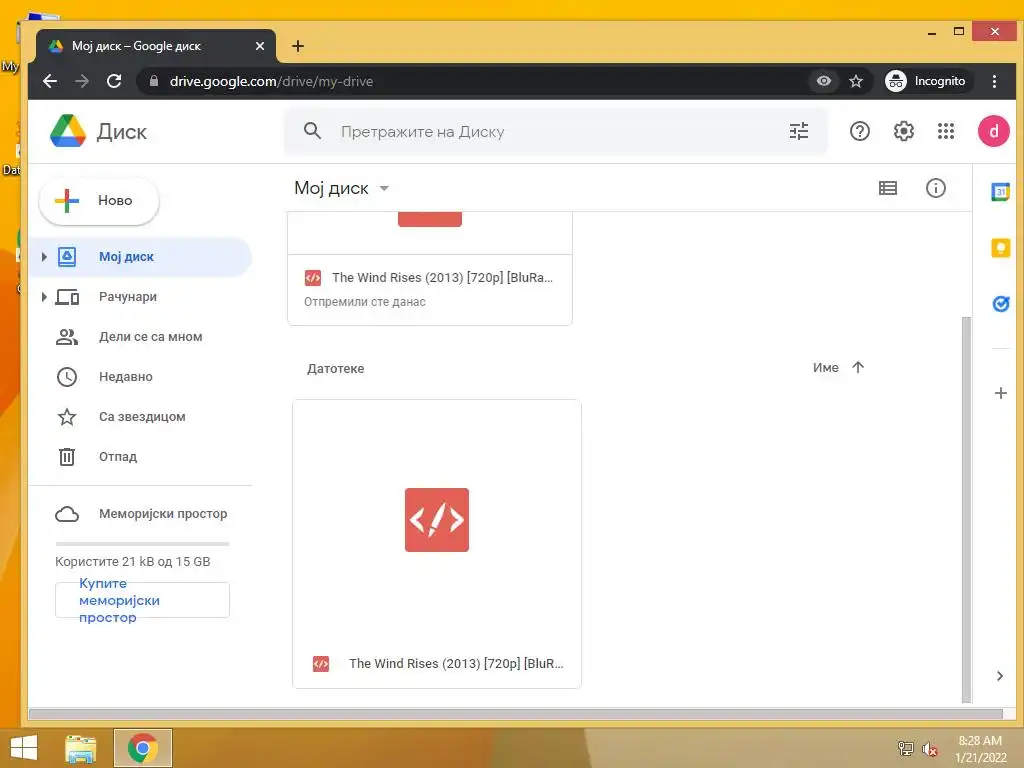Click the Ново new button
This screenshot has width=1024, height=768.
[x=99, y=200]
